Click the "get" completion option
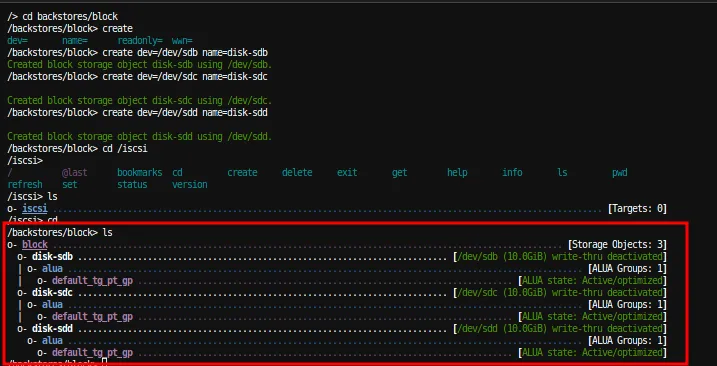 (x=400, y=172)
